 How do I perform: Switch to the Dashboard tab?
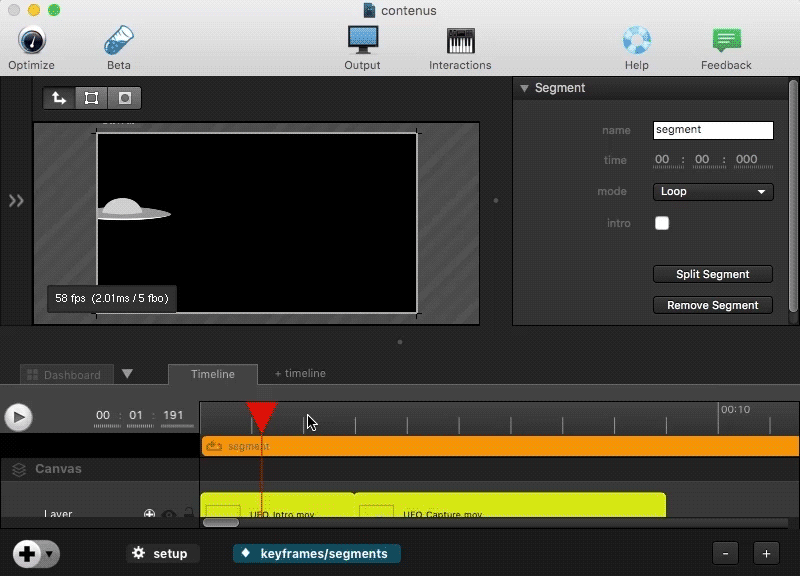point(66,375)
